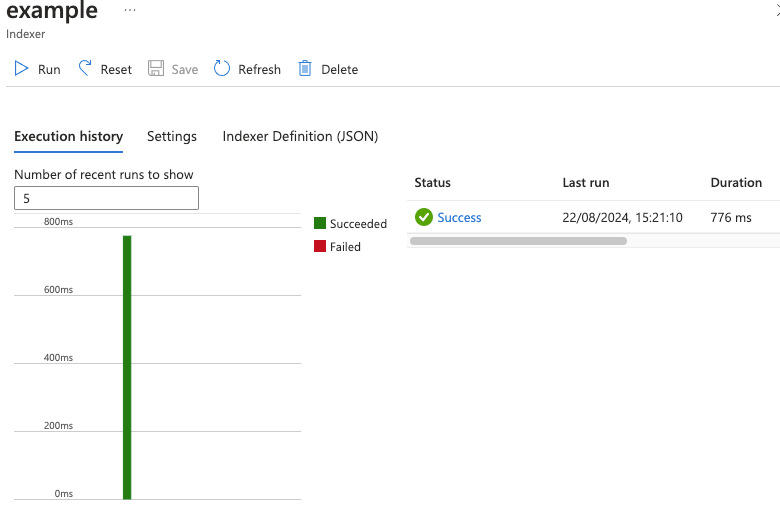Click the Refresh circular arrow icon
This screenshot has height=511, width=780.
[222, 68]
